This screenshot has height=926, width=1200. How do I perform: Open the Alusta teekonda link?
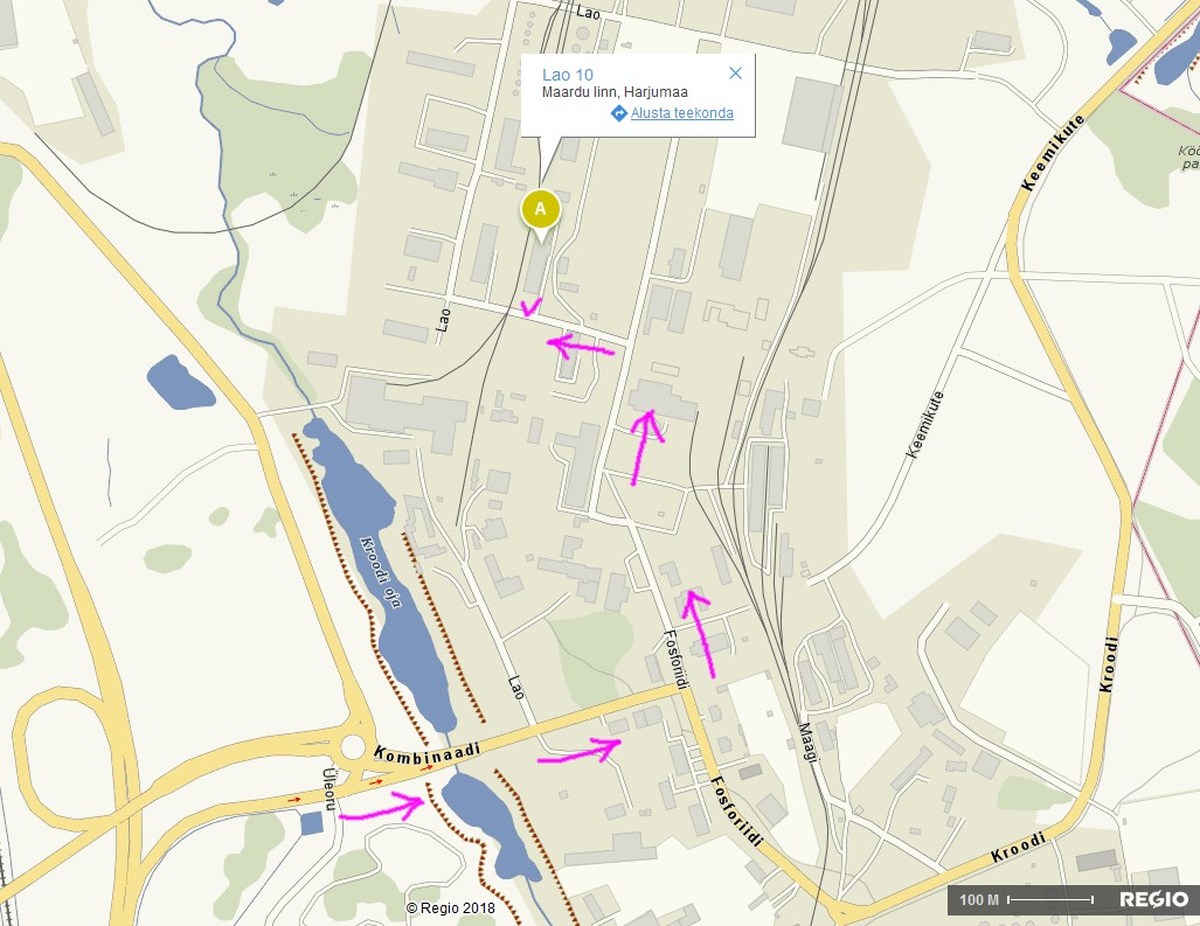click(682, 113)
